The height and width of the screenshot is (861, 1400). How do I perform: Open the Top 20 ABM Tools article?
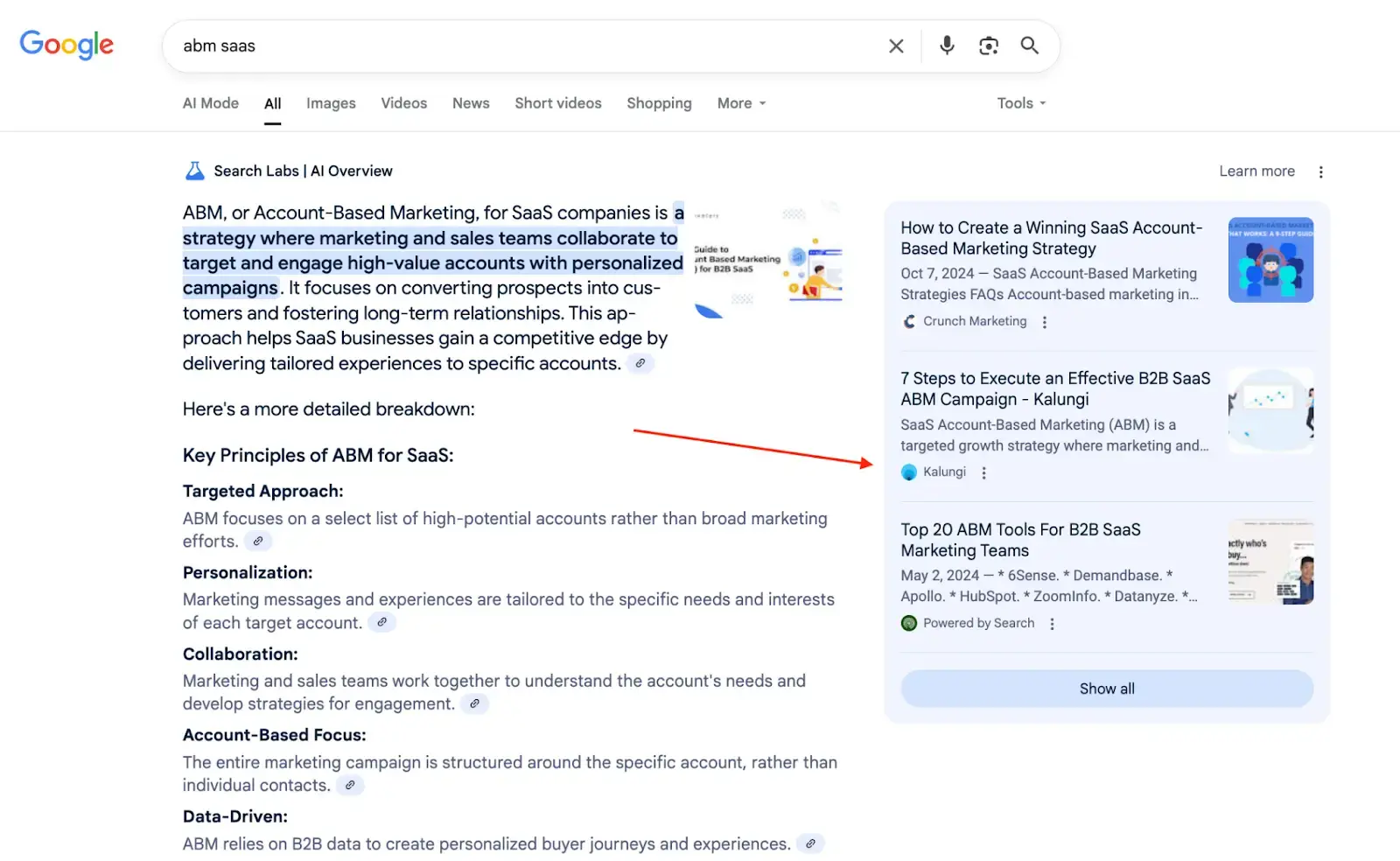click(x=1020, y=540)
